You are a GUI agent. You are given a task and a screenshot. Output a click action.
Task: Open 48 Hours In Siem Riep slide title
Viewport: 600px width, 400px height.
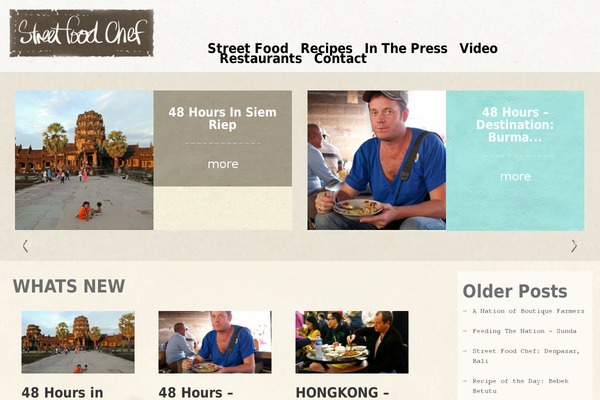[x=222, y=118]
